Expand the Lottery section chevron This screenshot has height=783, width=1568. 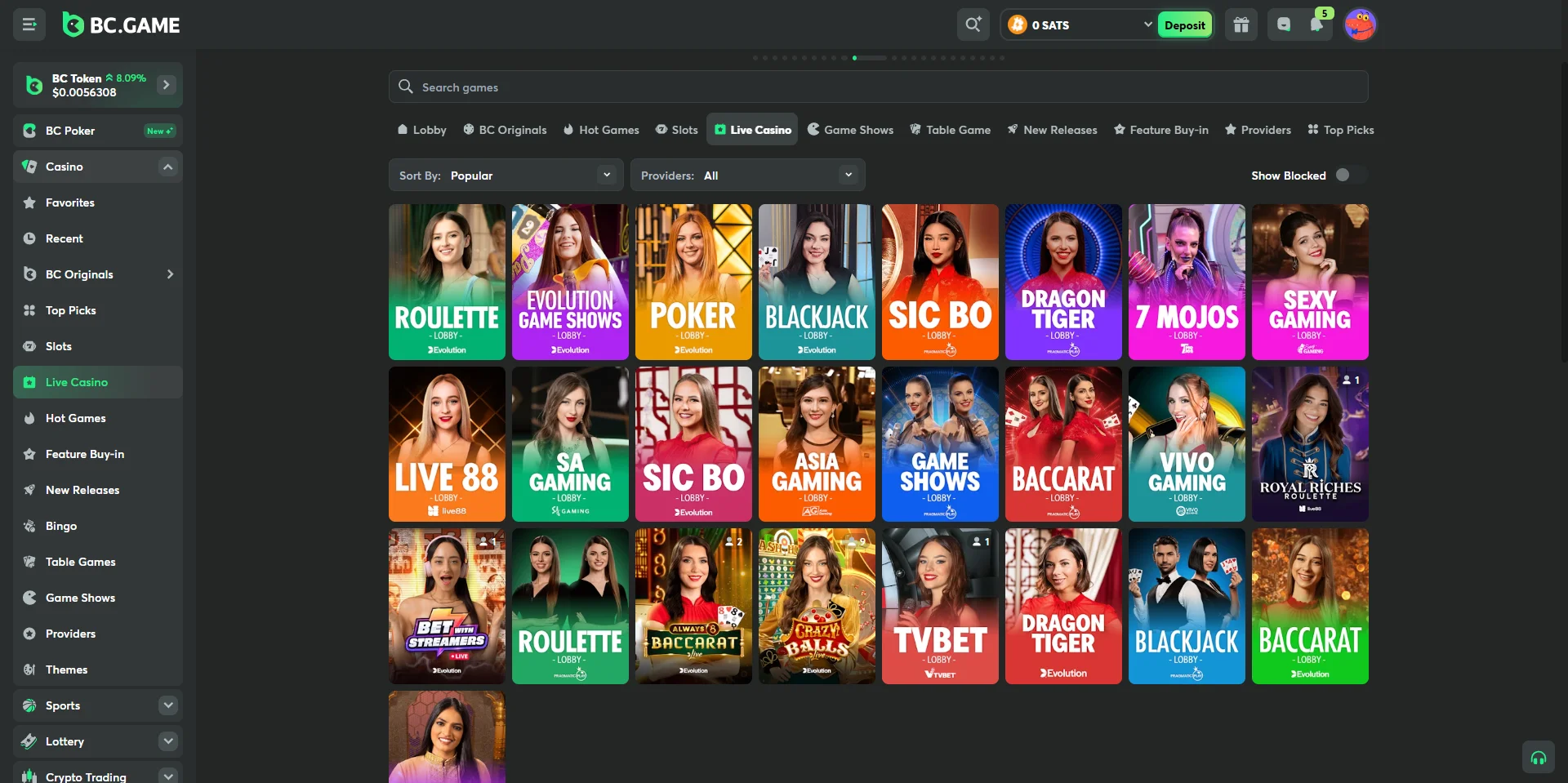tap(168, 741)
